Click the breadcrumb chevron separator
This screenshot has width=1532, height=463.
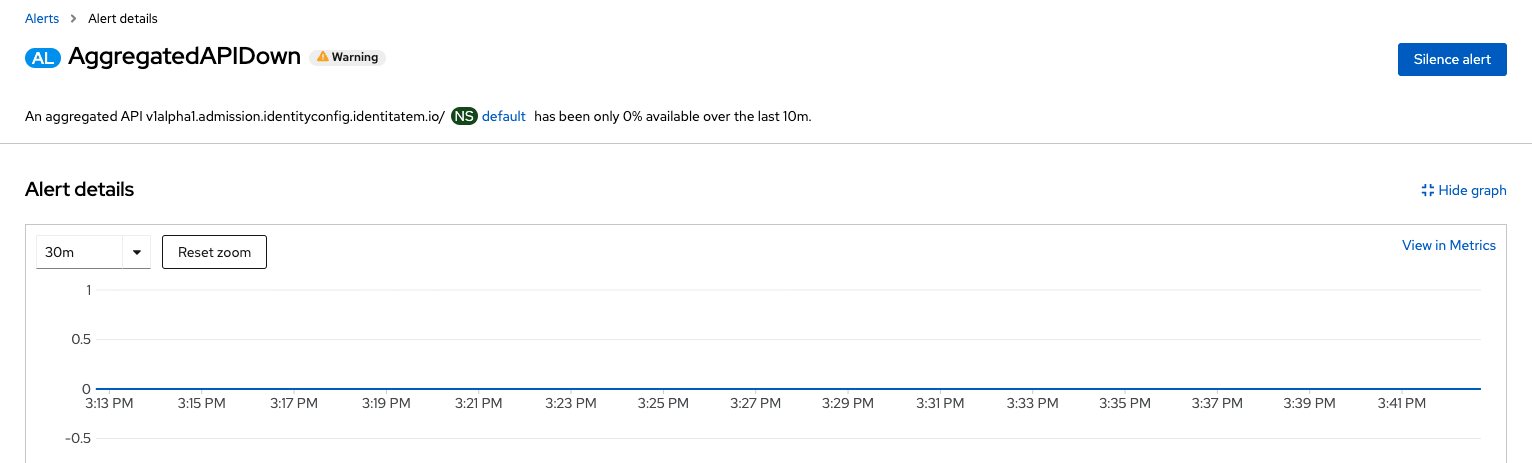tap(74, 18)
